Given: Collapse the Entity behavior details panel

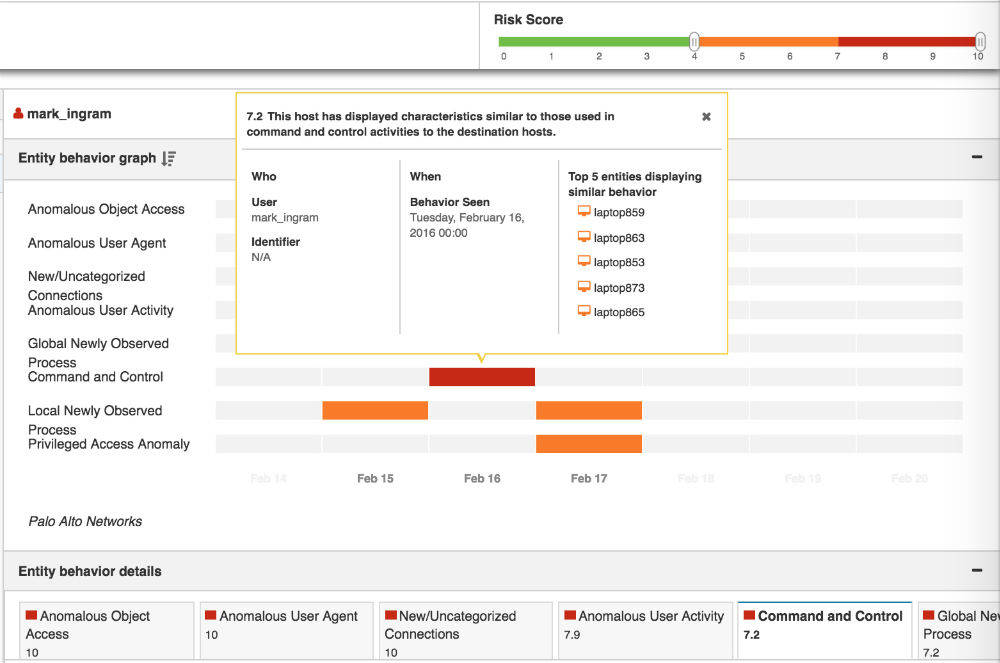Looking at the screenshot, I should click(976, 570).
